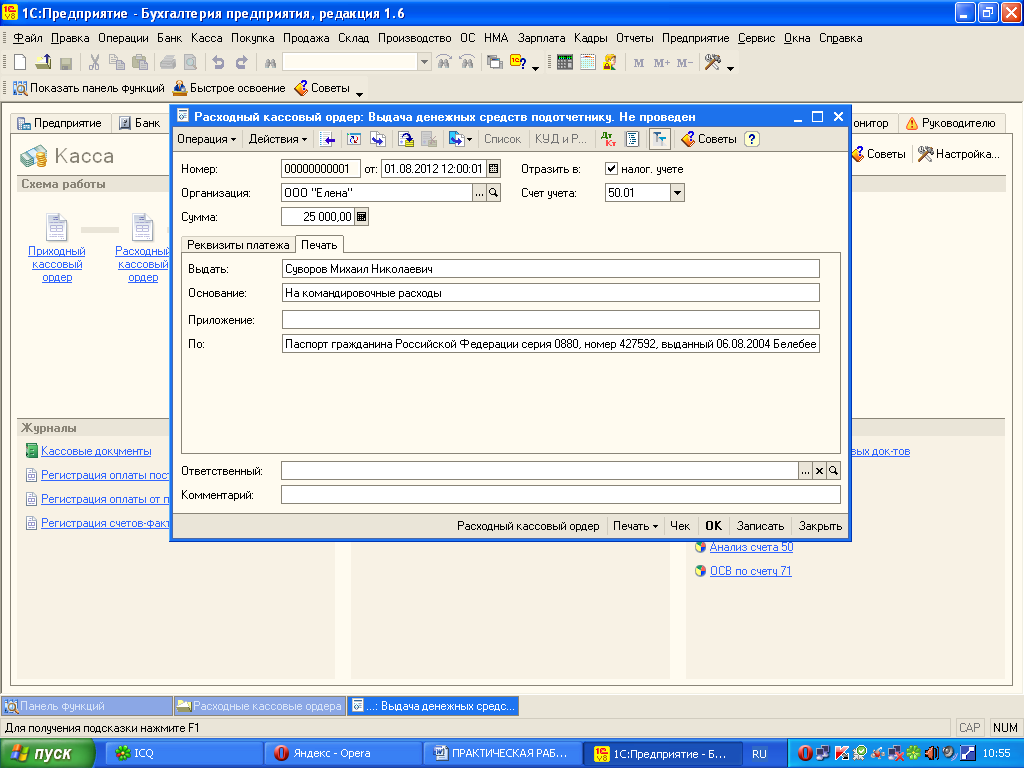Open the Calendar icon in main toolbar
Image resolution: width=1024 pixels, height=768 pixels.
[588, 63]
